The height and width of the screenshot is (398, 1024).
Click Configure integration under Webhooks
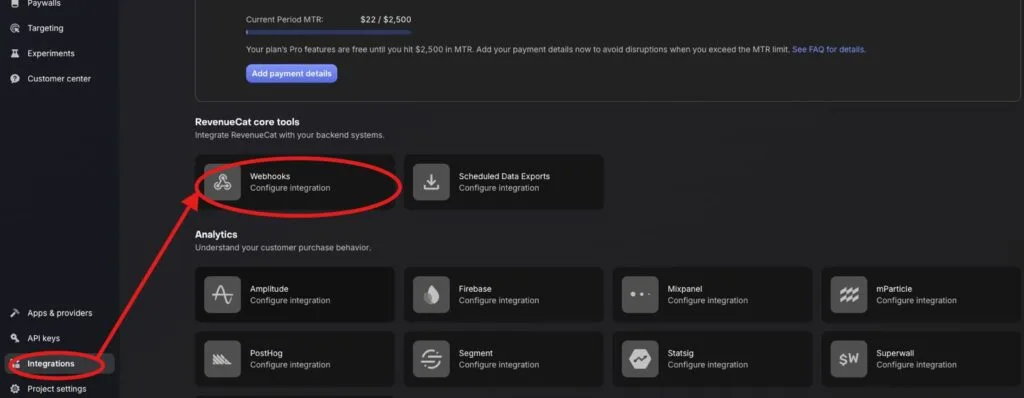coord(290,188)
